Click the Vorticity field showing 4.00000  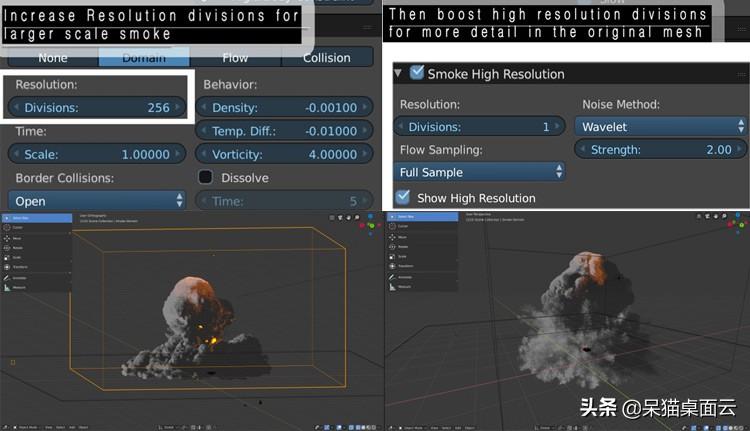coord(284,154)
